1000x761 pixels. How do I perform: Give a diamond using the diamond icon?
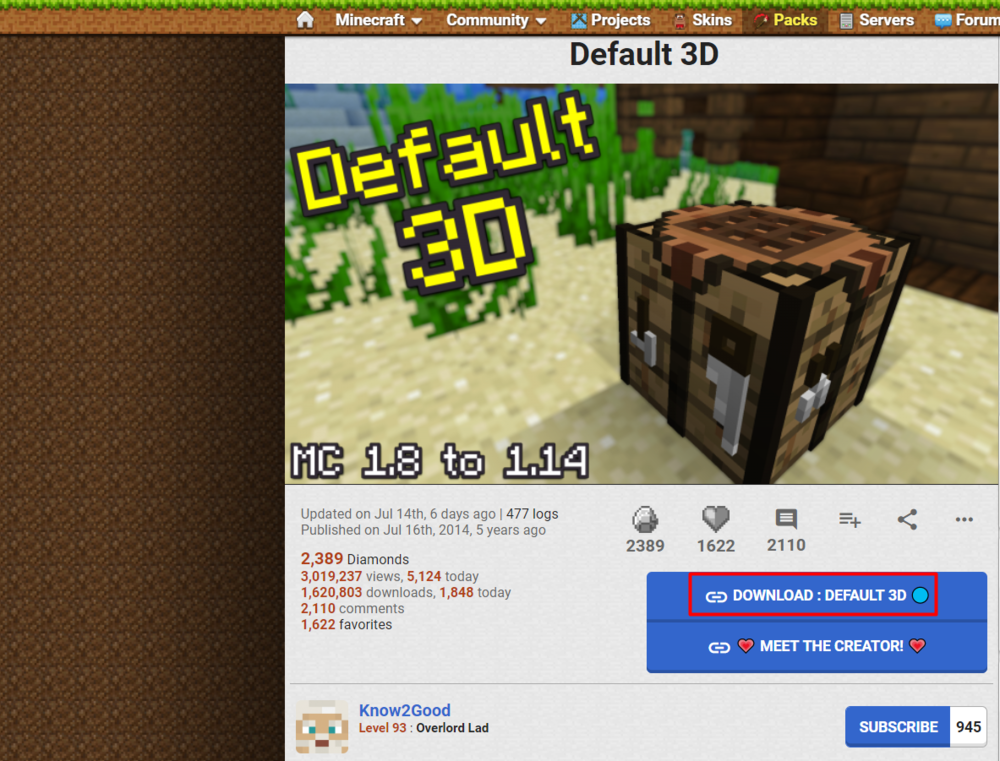point(645,520)
